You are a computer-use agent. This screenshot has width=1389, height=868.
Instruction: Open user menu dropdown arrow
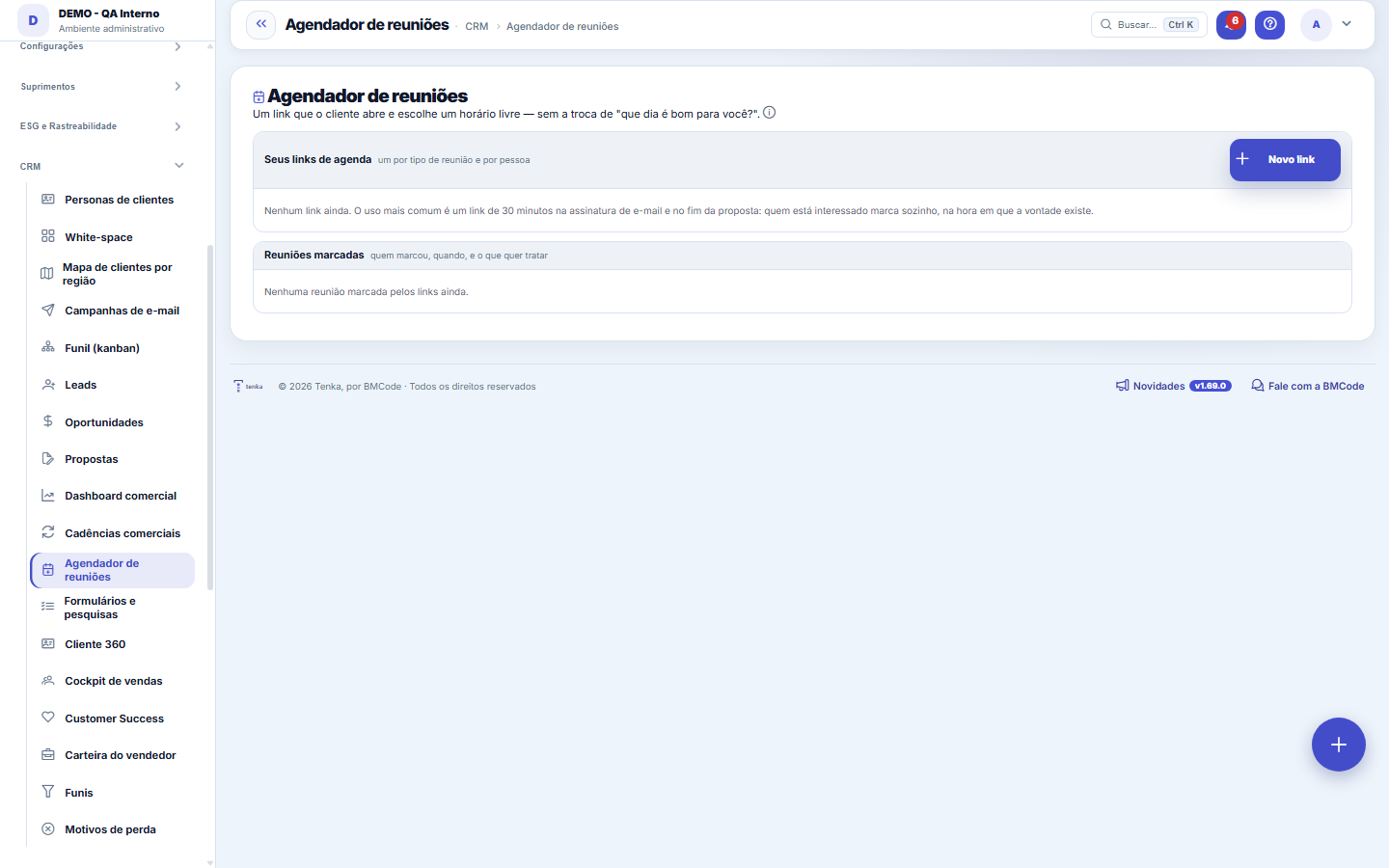pos(1347,24)
